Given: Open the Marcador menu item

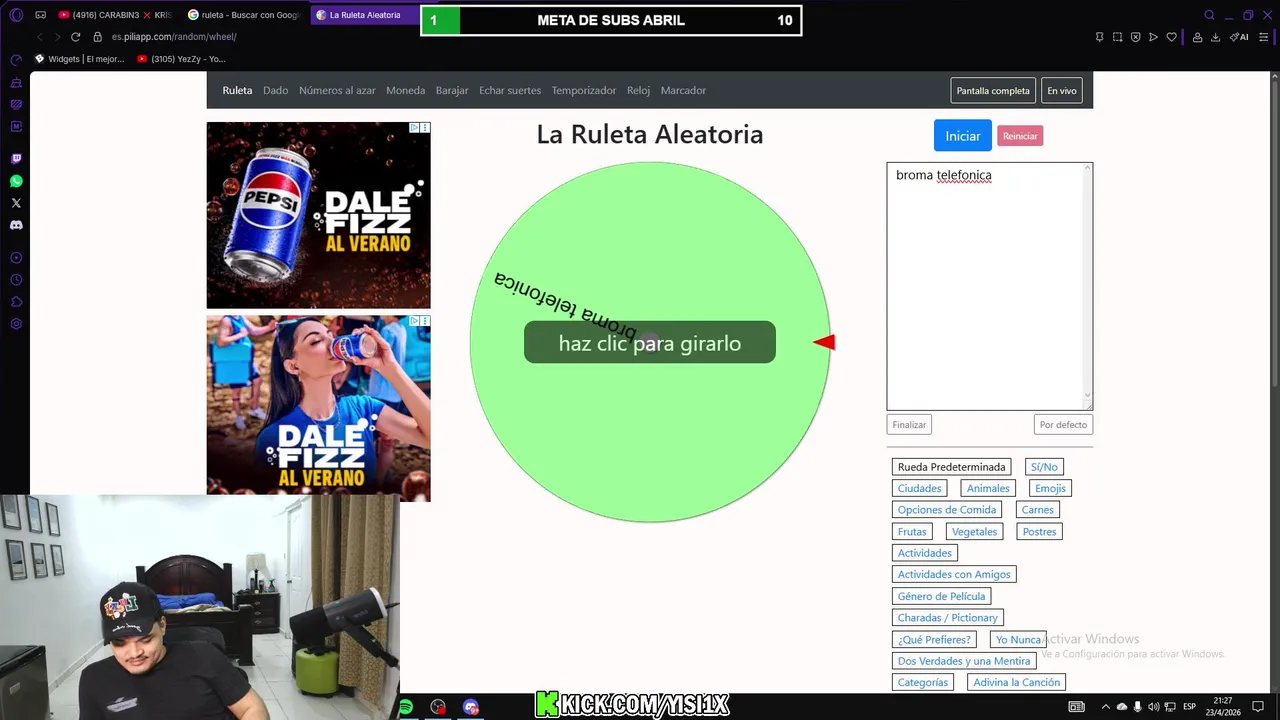Looking at the screenshot, I should (683, 90).
